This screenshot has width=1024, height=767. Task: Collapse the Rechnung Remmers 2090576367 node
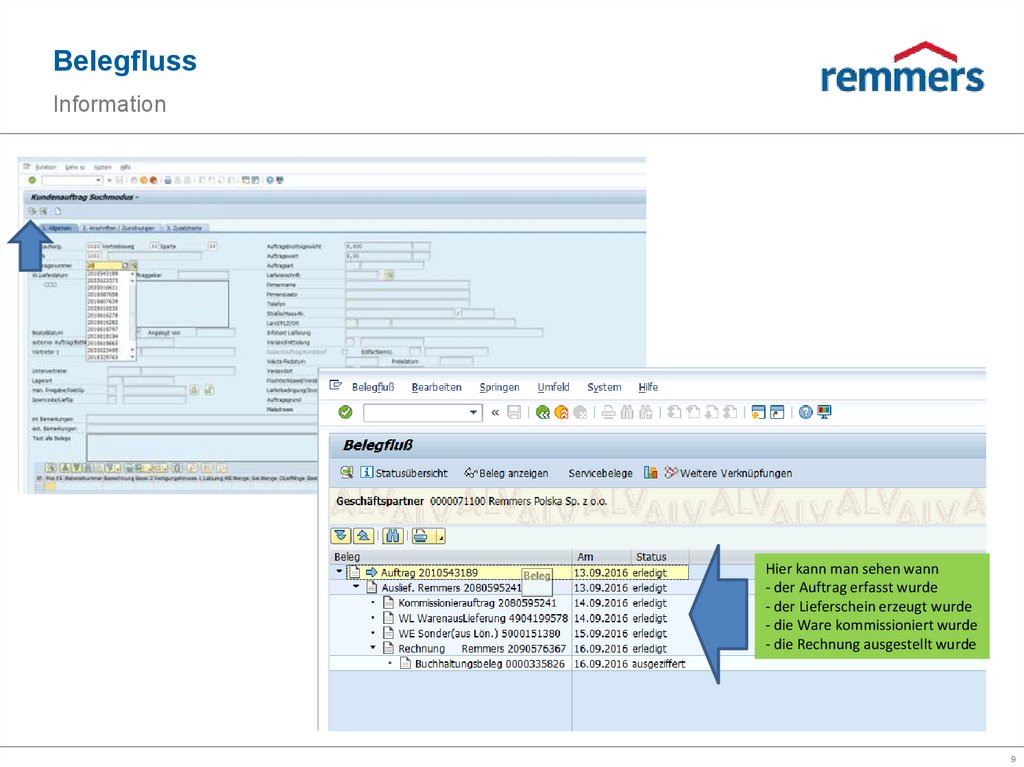point(373,647)
